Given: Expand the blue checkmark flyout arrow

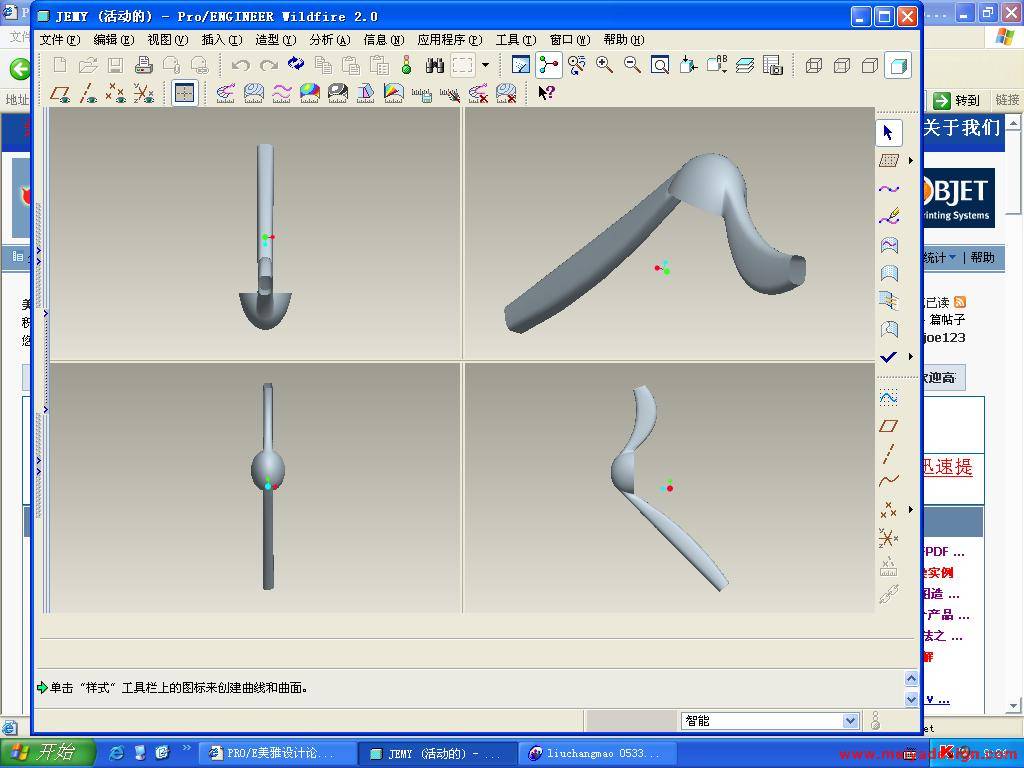Looking at the screenshot, I should pyautogui.click(x=910, y=357).
